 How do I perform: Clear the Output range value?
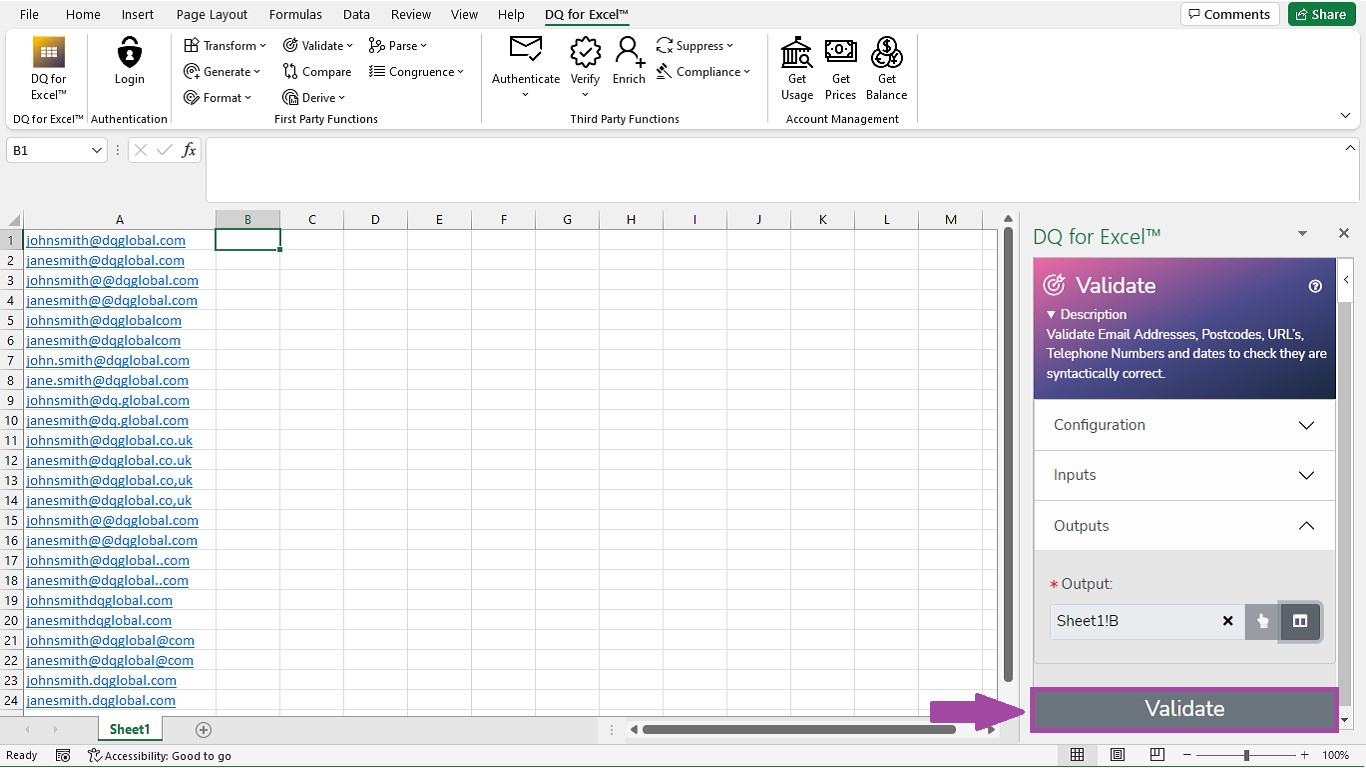(1228, 621)
